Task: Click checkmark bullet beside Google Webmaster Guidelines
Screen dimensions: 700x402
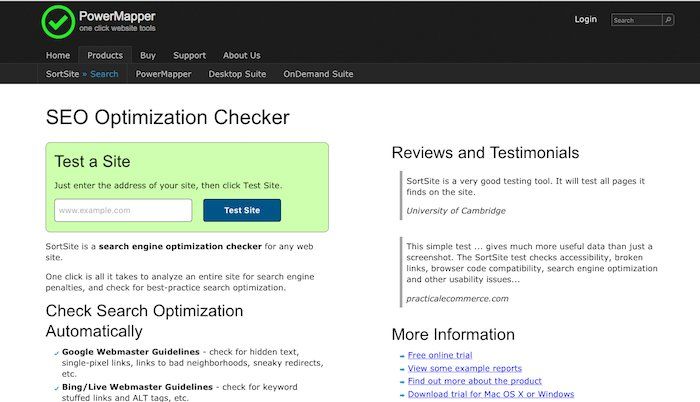Action: [56, 353]
